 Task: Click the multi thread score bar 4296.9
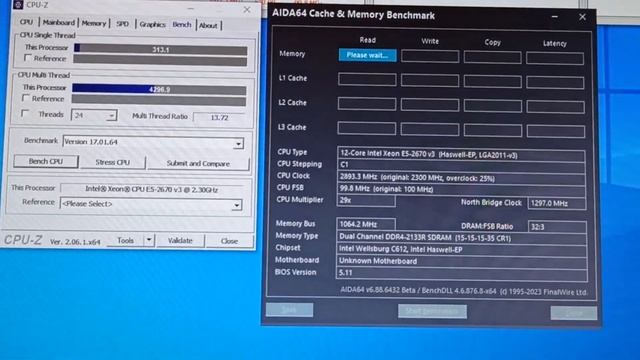159,89
